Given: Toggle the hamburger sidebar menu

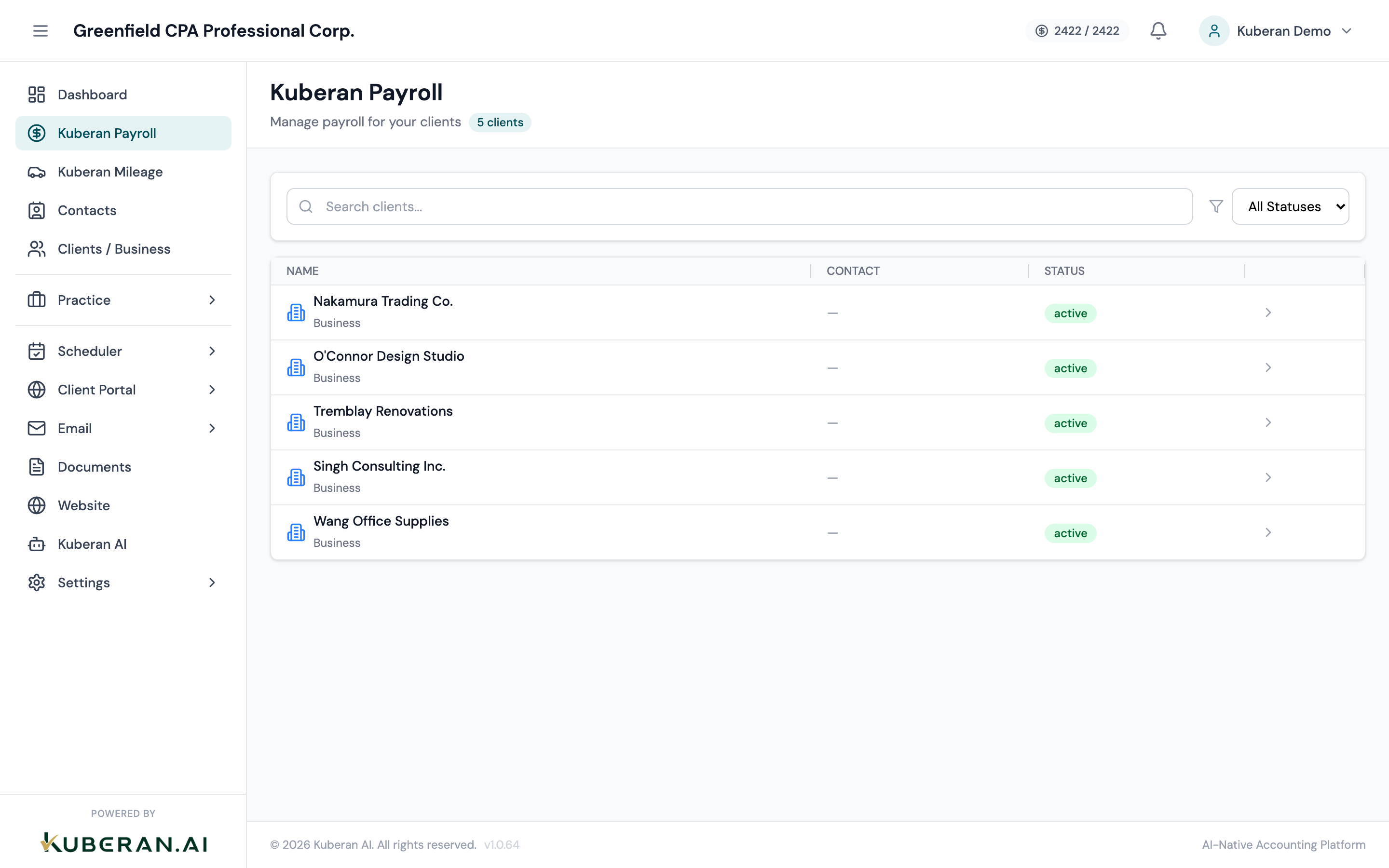Looking at the screenshot, I should [40, 30].
